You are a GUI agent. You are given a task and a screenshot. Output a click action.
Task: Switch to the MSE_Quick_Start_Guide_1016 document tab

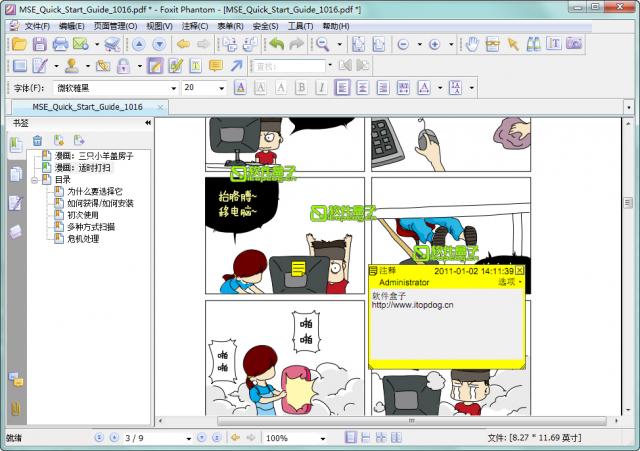pyautogui.click(x=88, y=106)
